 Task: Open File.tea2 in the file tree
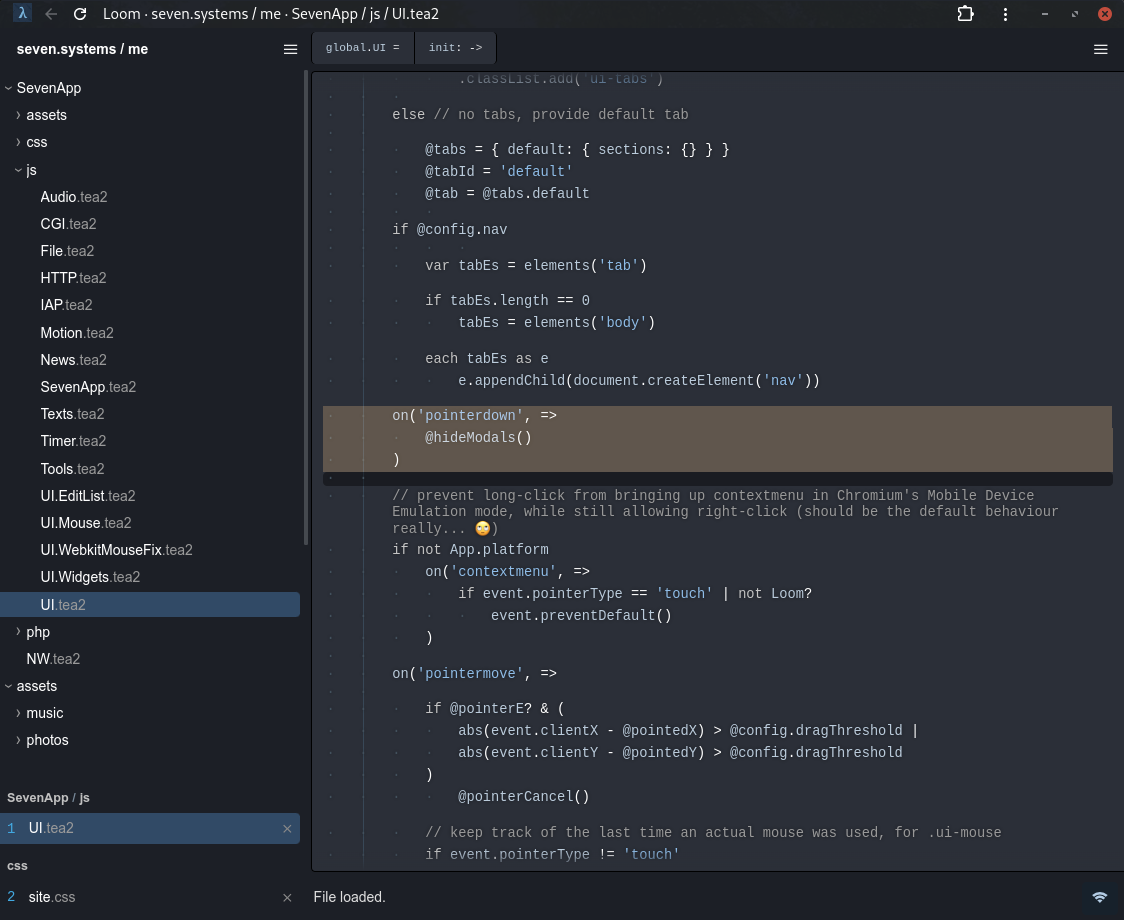(67, 251)
